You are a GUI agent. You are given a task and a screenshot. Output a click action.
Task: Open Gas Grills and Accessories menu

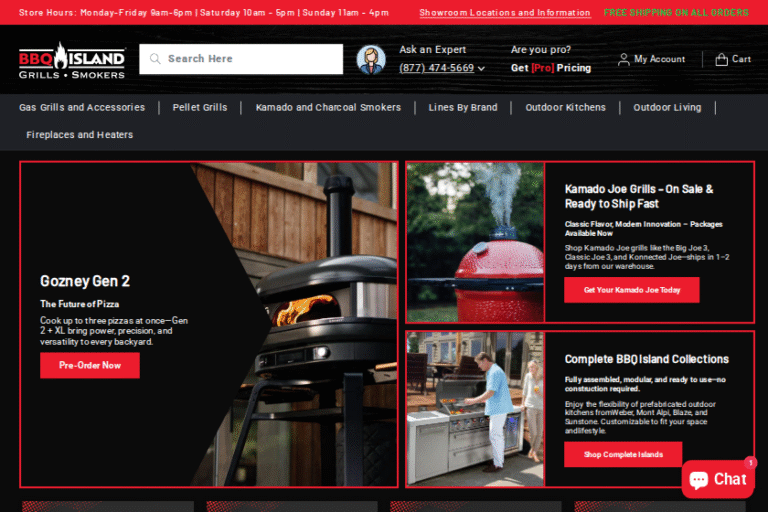pos(82,107)
